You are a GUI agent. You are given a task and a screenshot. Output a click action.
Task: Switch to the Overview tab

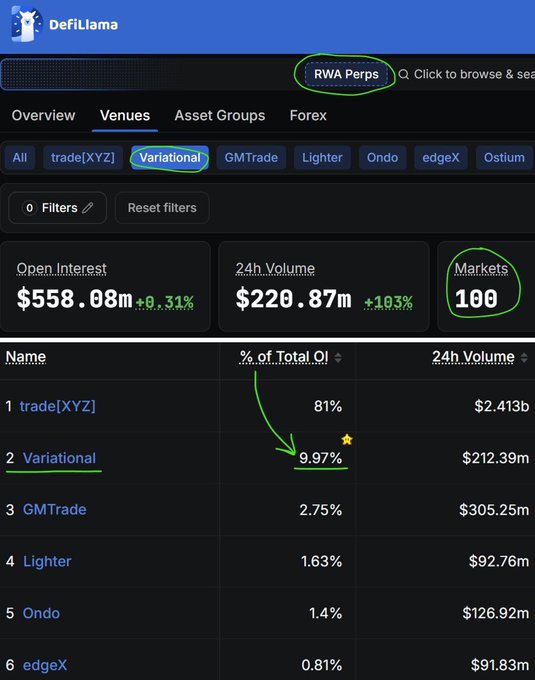[x=43, y=115]
